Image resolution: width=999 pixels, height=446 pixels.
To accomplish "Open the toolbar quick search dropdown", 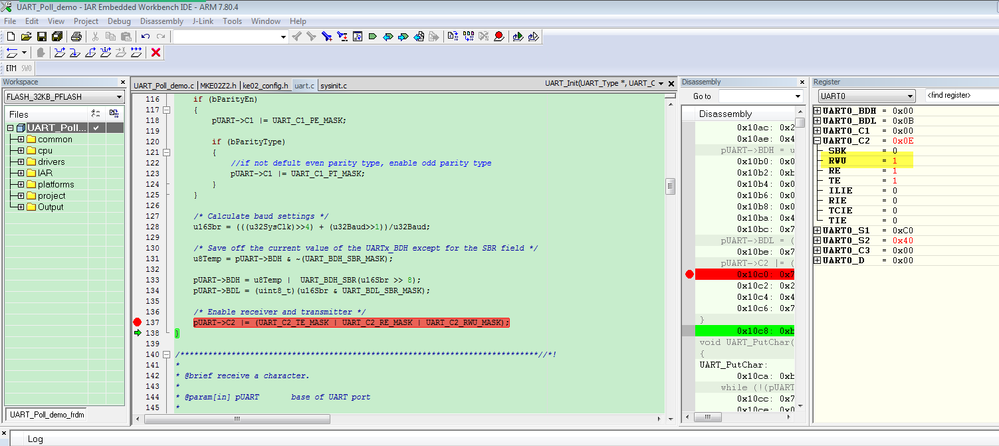I will click(x=284, y=37).
